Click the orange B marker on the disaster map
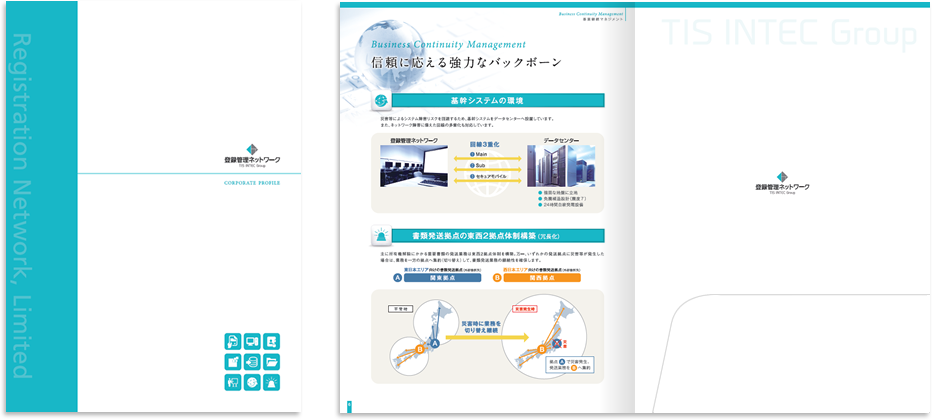Screen dimensions: 932x420 pos(541,350)
